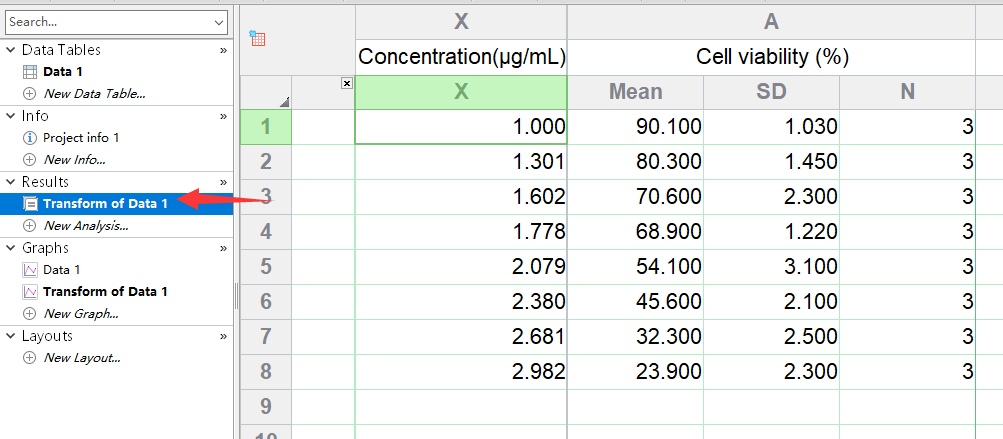Image resolution: width=1003 pixels, height=439 pixels.
Task: Open the Search box dropdown arrow
Action: pyautogui.click(x=219, y=22)
